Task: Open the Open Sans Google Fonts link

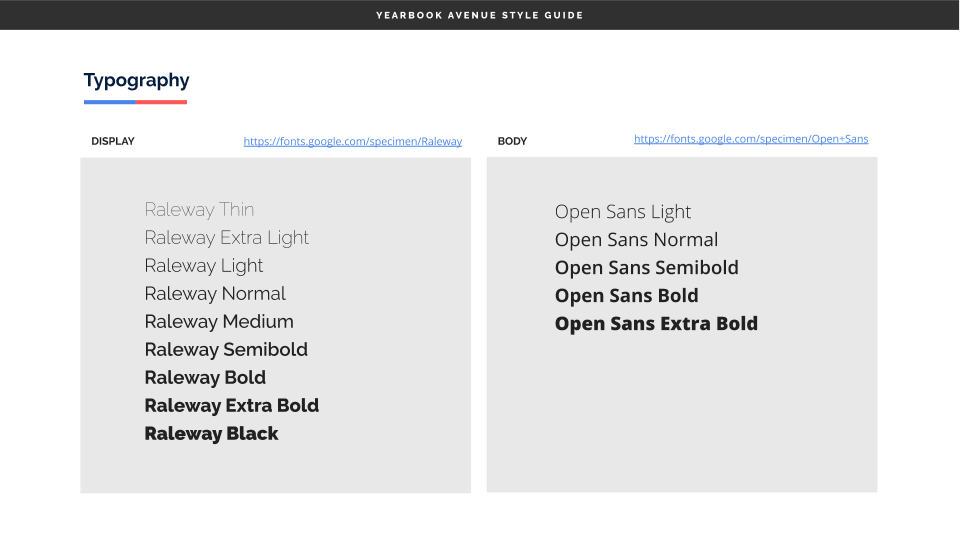Action: pyautogui.click(x=751, y=139)
